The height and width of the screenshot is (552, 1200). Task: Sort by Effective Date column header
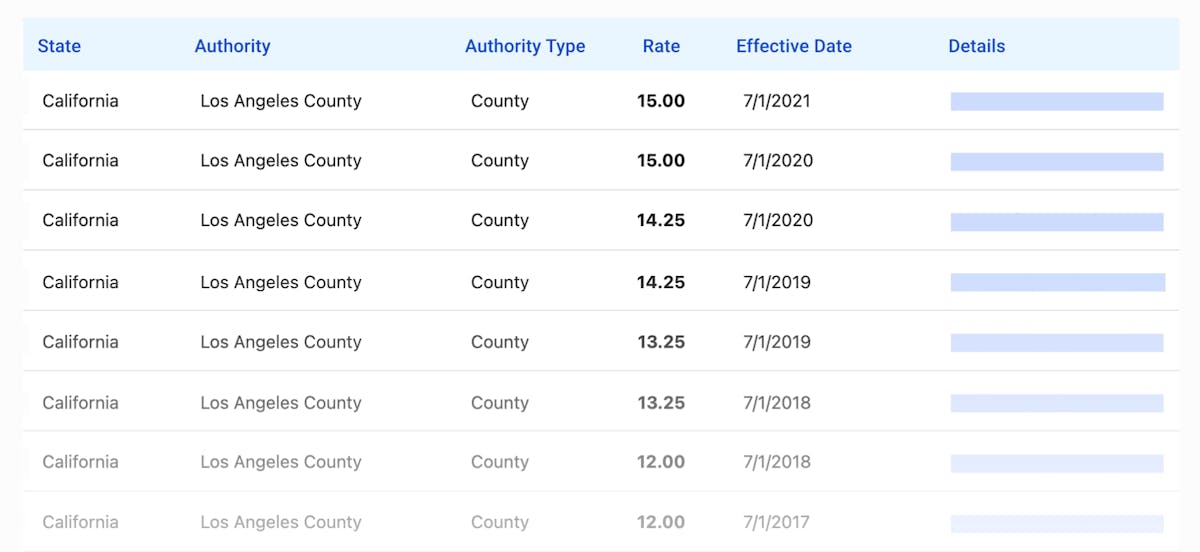(x=794, y=46)
